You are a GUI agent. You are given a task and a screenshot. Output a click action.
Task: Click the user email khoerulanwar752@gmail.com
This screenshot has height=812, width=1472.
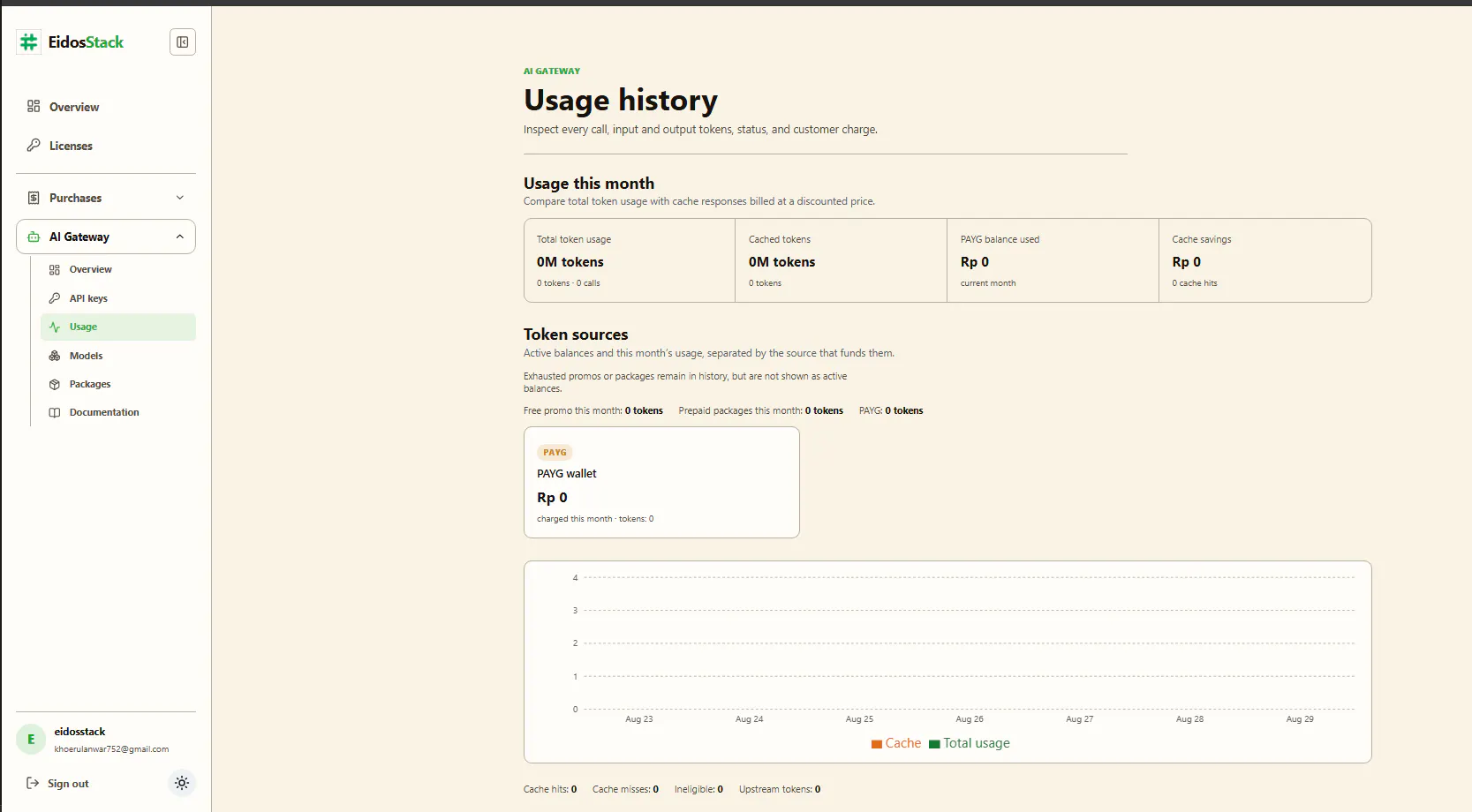pyautogui.click(x=111, y=749)
